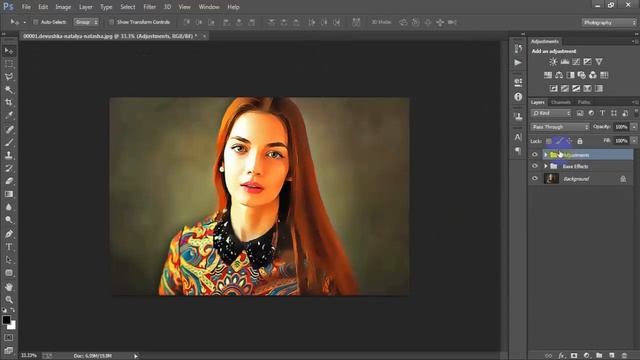Select the Pen tool

click(9, 234)
